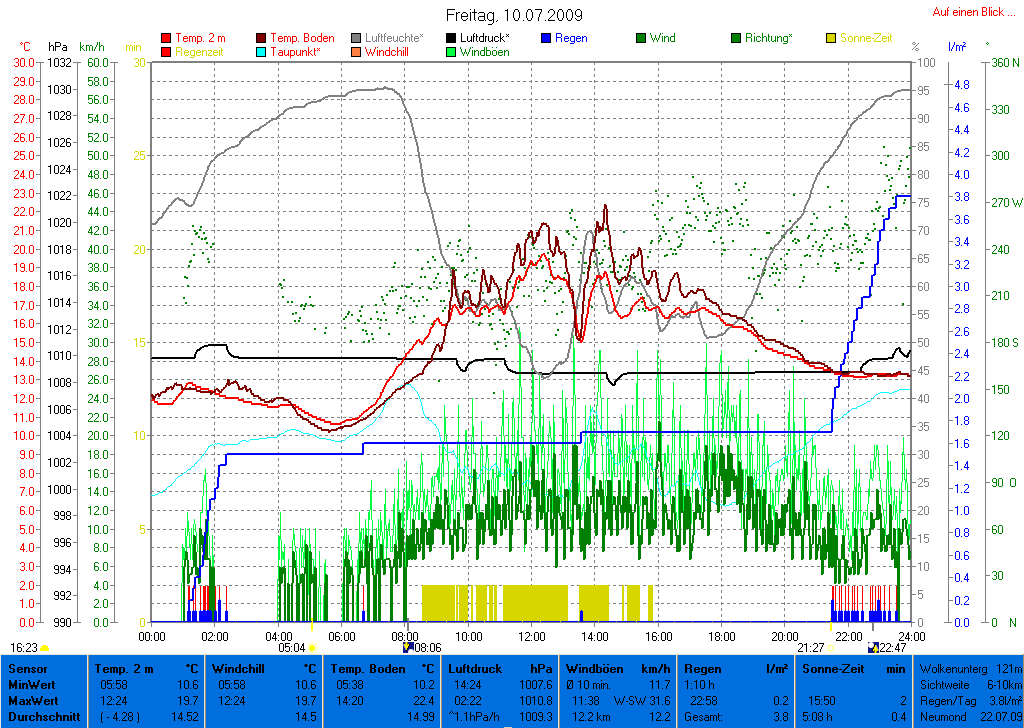Image resolution: width=1024 pixels, height=728 pixels.
Task: Click the moon icon beside 08:06
Action: [407, 648]
